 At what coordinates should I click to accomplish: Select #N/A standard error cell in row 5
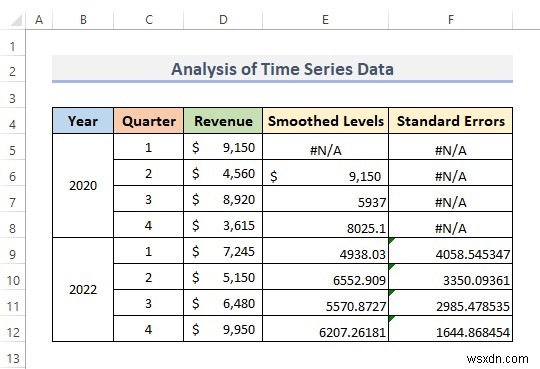click(x=450, y=147)
